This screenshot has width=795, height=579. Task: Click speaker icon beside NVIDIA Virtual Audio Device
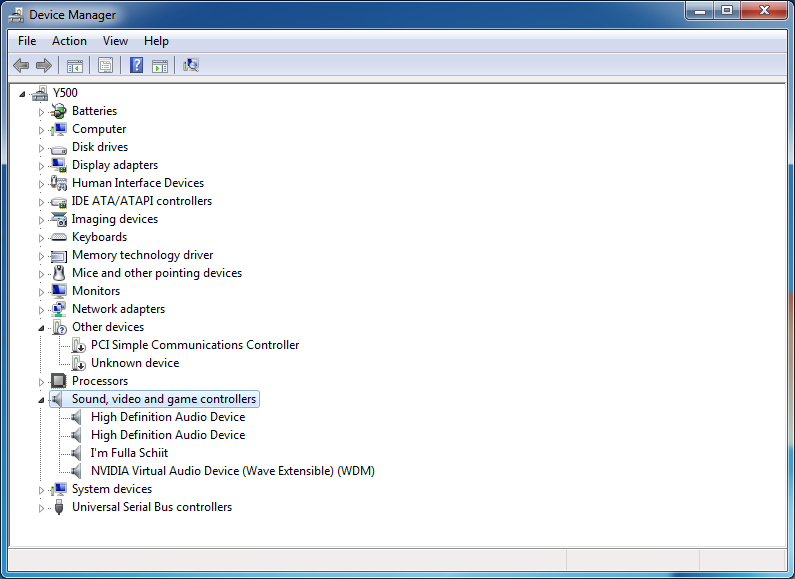coord(76,471)
